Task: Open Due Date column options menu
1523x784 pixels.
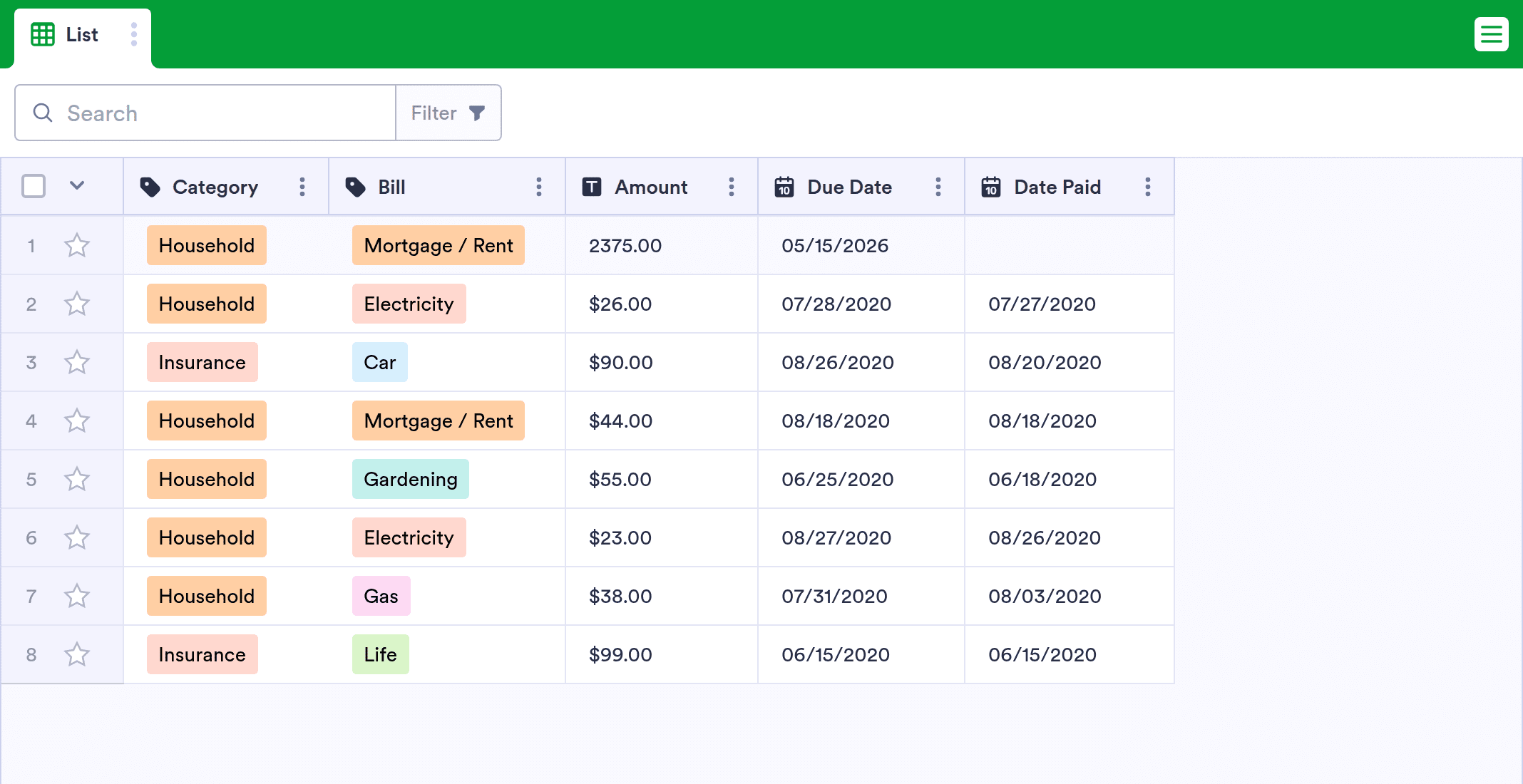Action: click(x=938, y=187)
